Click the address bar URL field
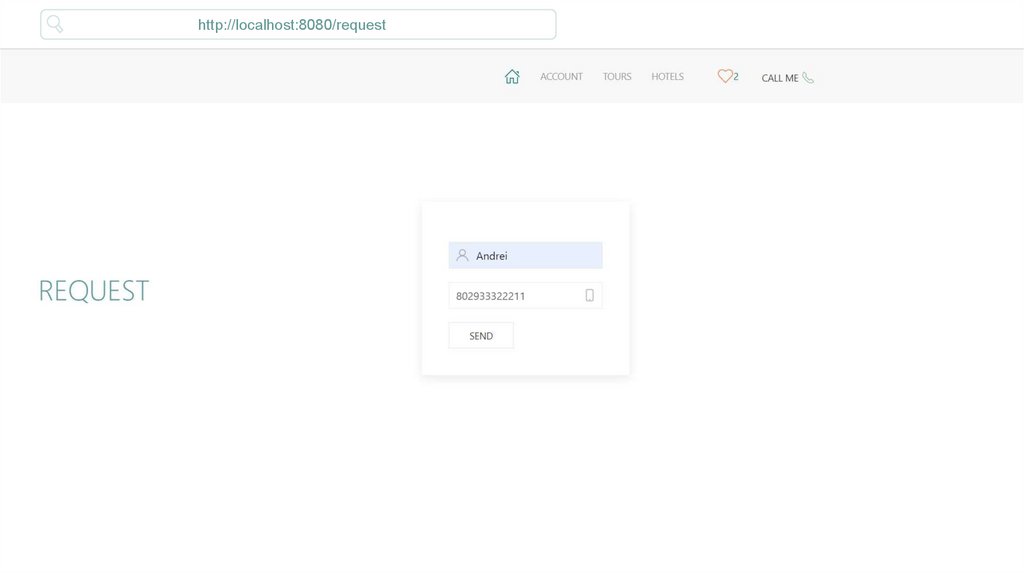 tap(298, 25)
